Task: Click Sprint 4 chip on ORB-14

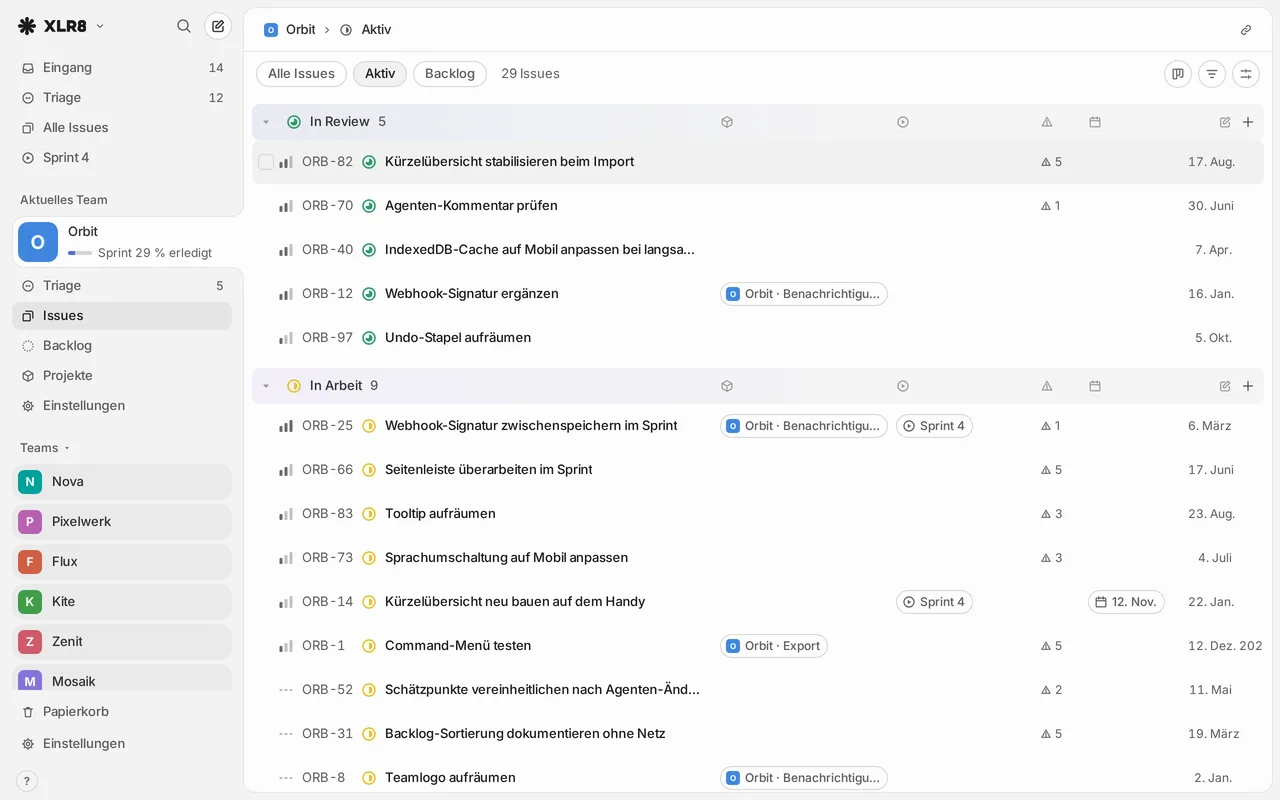Action: tap(934, 602)
